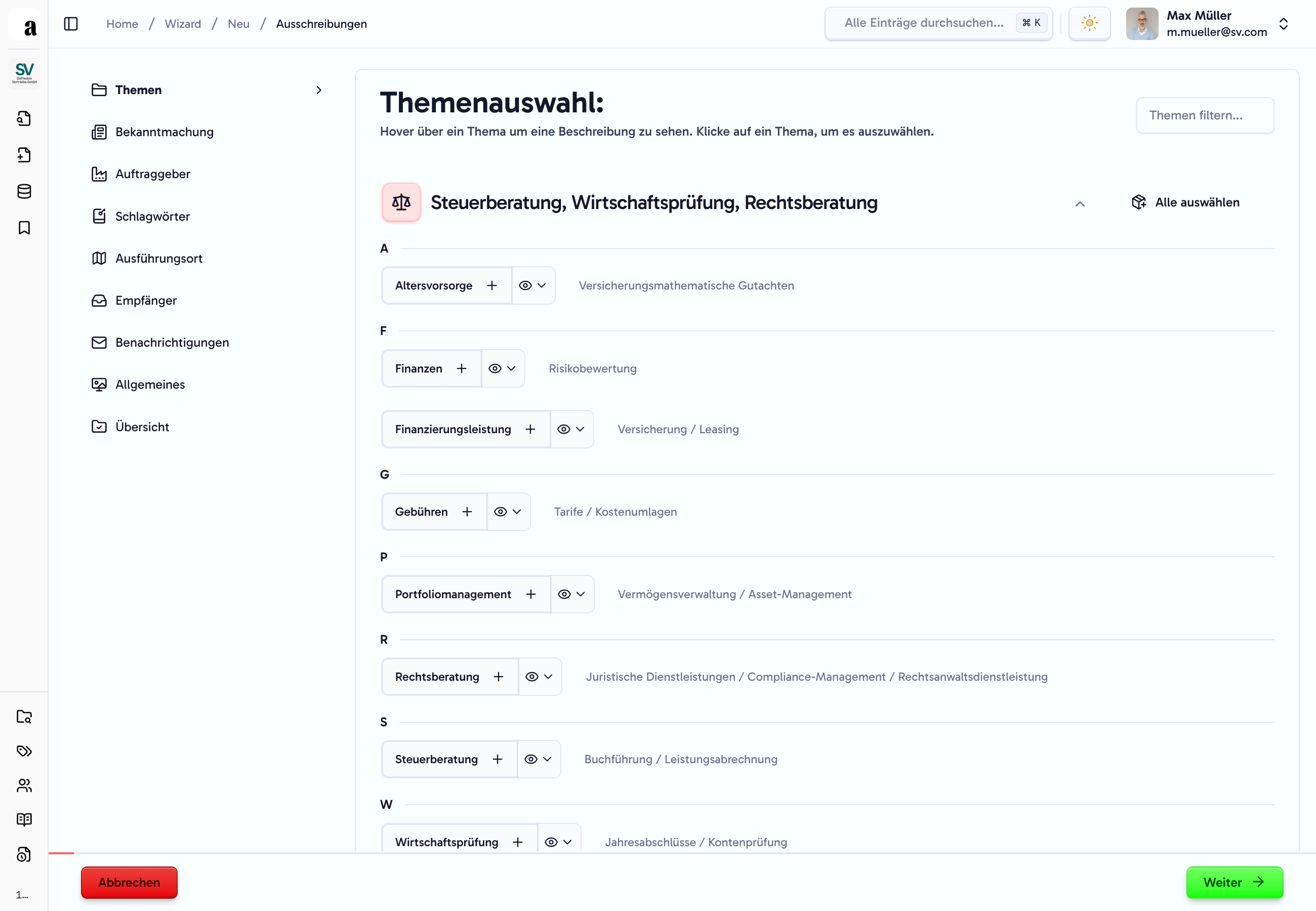1316x911 pixels.
Task: Expand the dropdown beside Finanzen eye icon
Action: [x=511, y=368]
